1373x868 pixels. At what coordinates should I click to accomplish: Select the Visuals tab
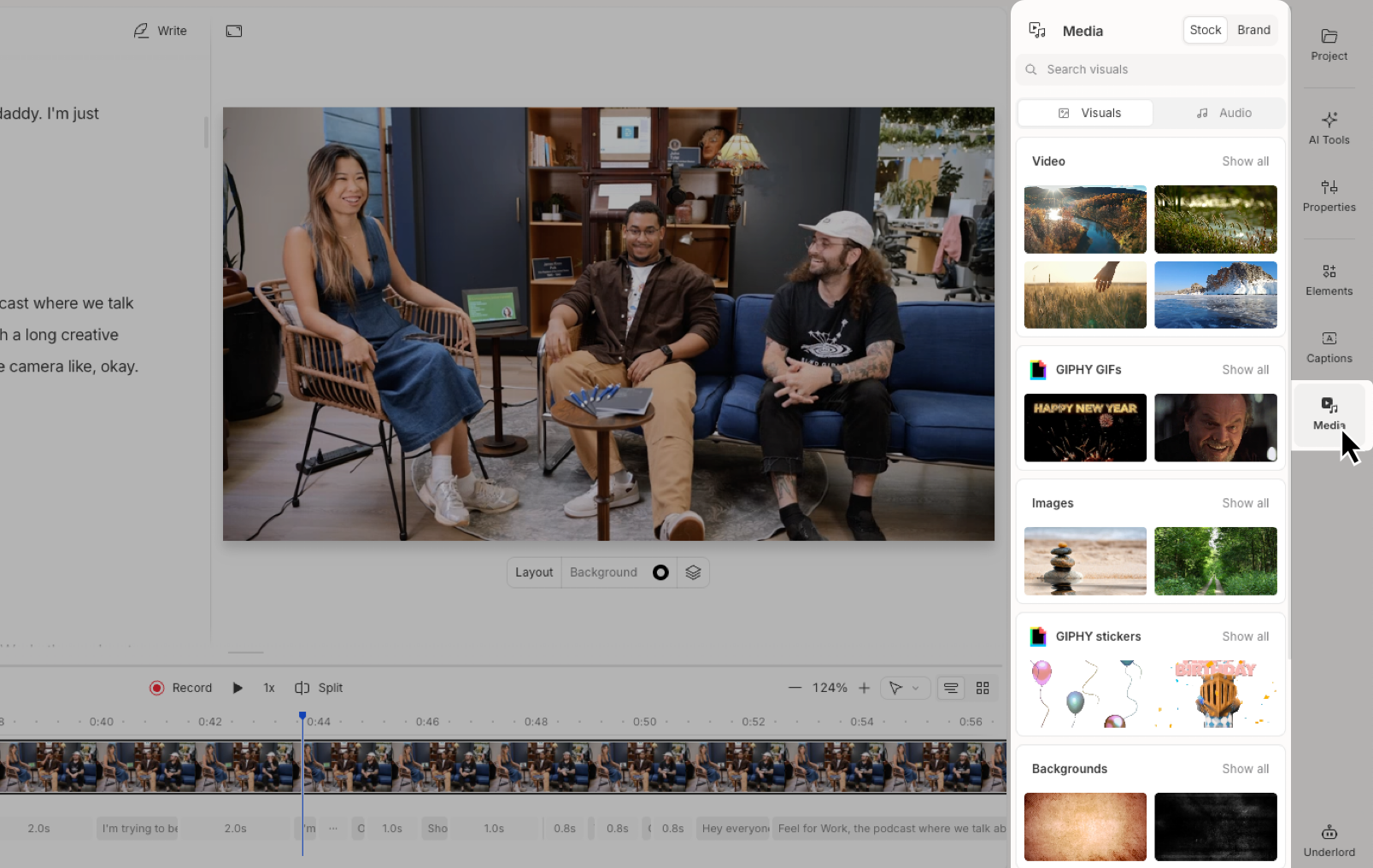1086,113
